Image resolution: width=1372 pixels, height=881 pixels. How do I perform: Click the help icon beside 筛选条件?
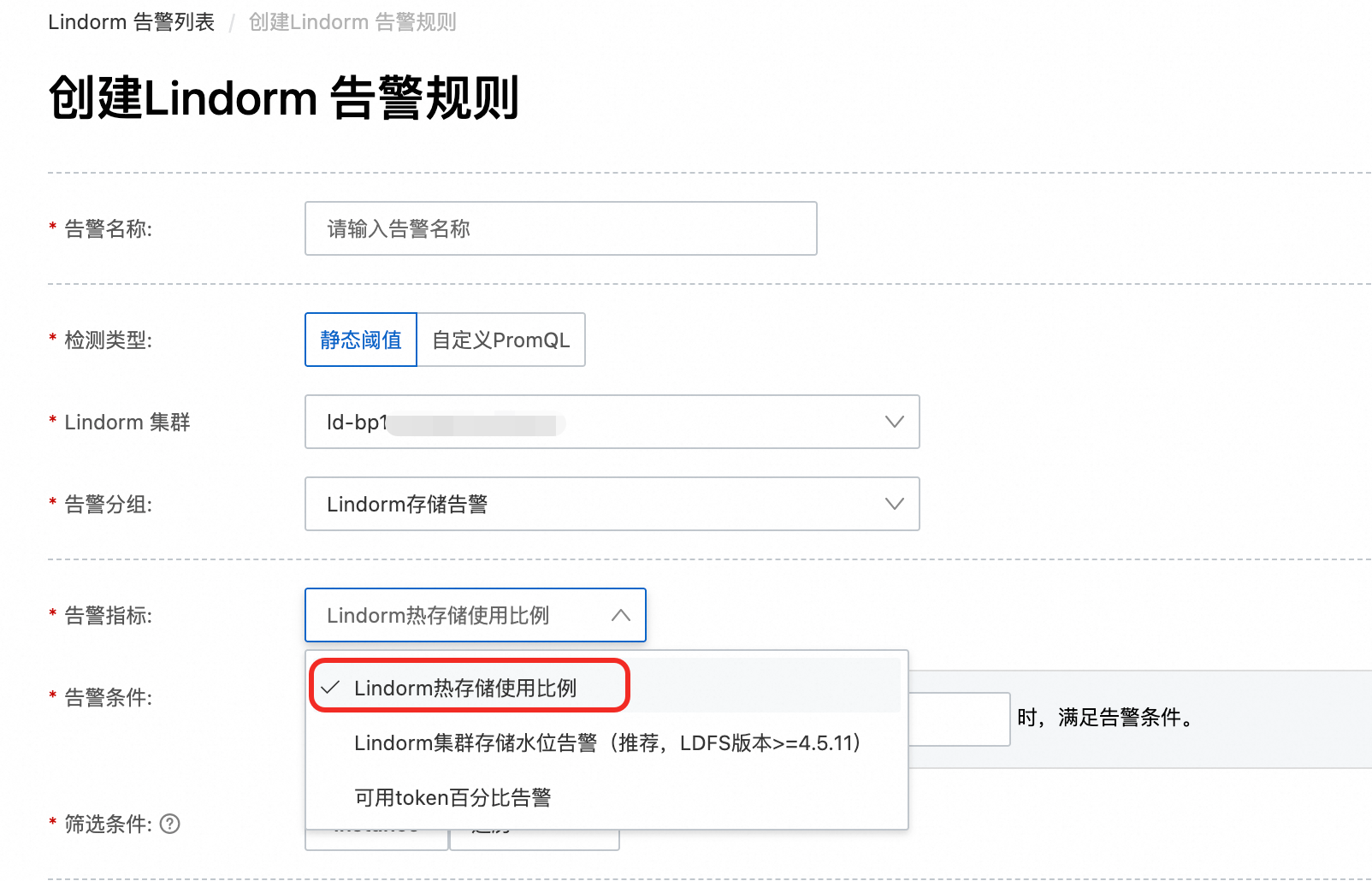[170, 824]
